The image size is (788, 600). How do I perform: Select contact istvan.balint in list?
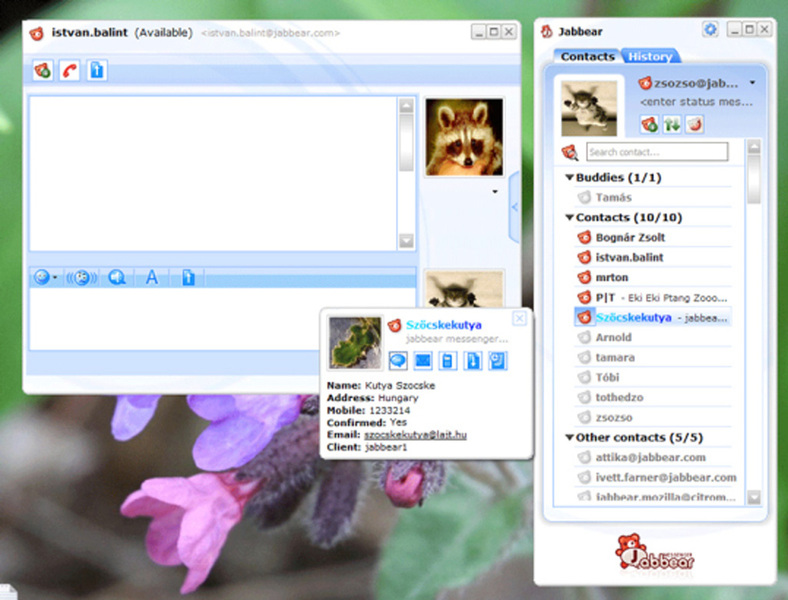[x=653, y=257]
